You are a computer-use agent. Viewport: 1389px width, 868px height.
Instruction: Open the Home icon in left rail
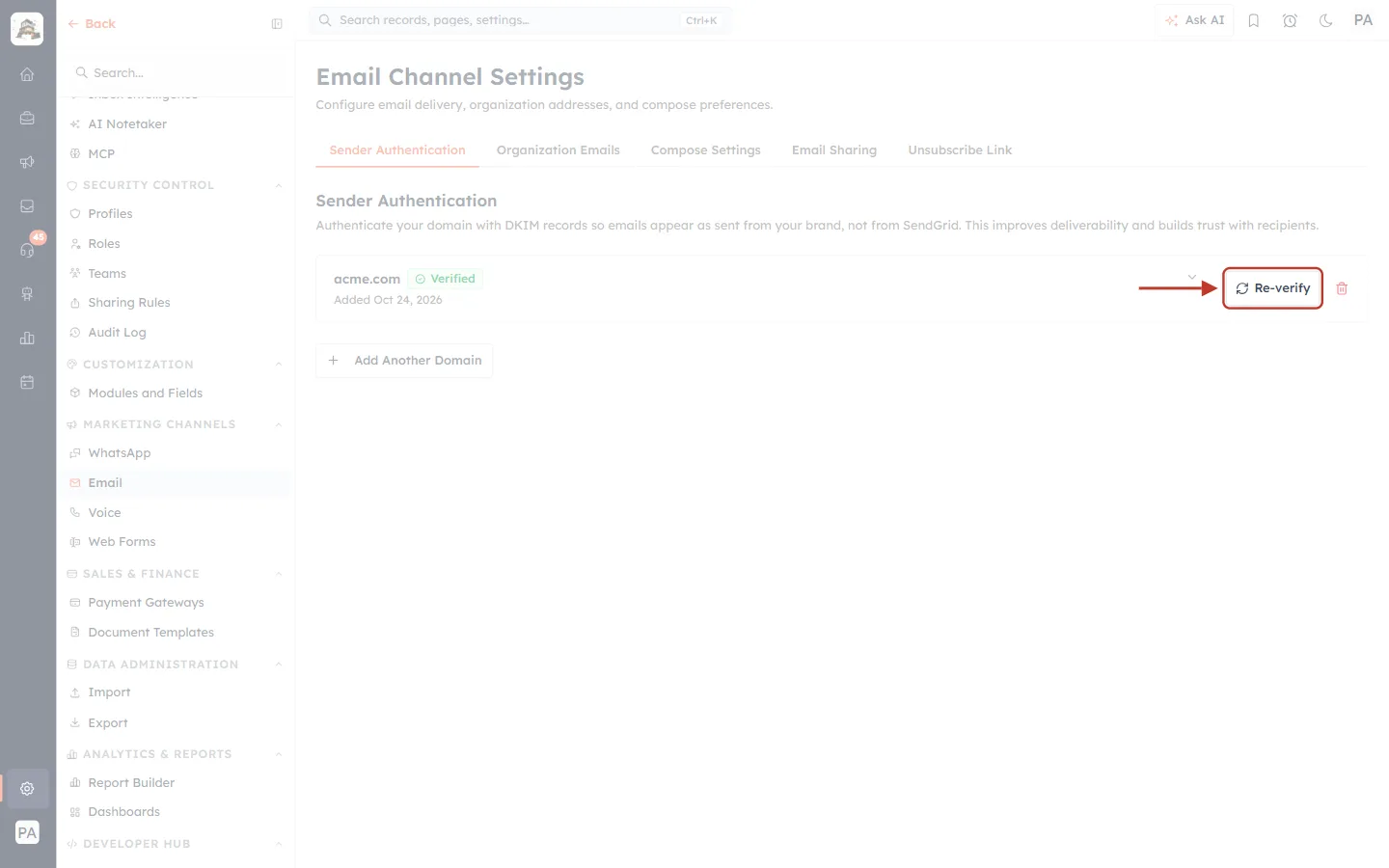click(27, 74)
